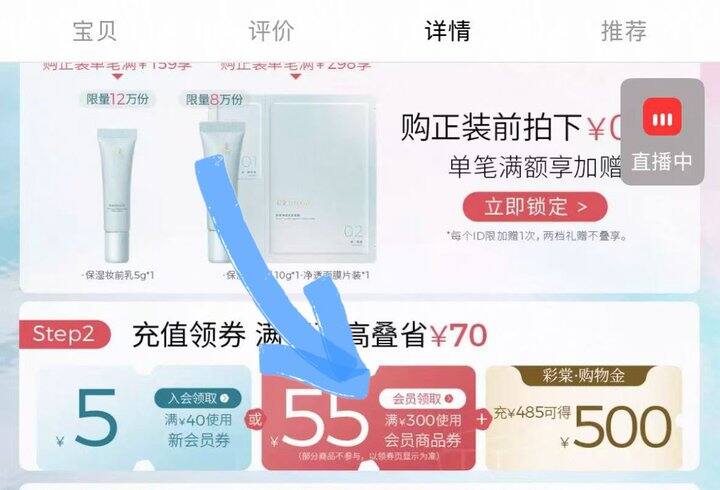
Task: Click the 立即锁定 button
Action: 535,207
